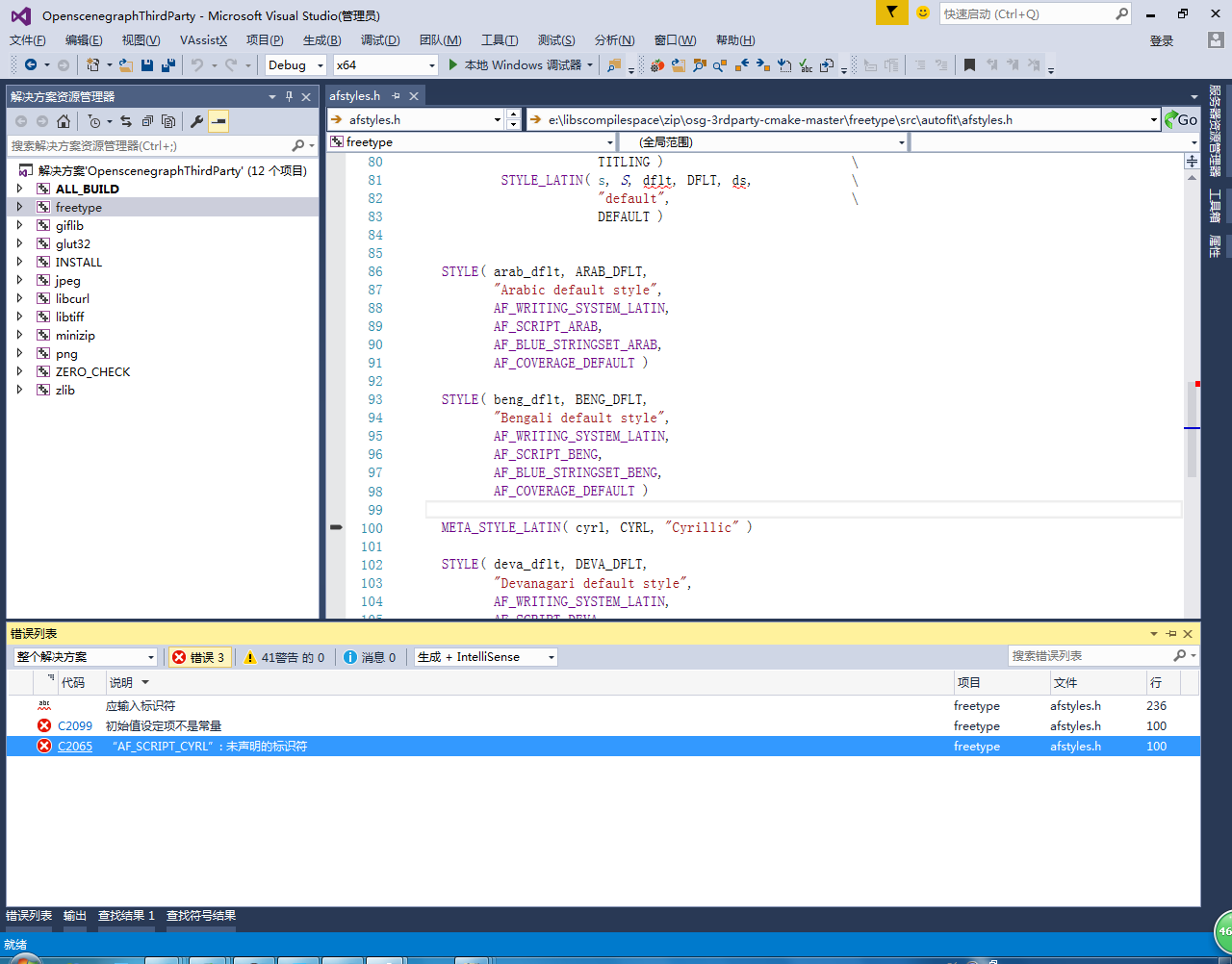The height and width of the screenshot is (964, 1232).
Task: Toggle the preview selected items button
Action: click(x=218, y=121)
